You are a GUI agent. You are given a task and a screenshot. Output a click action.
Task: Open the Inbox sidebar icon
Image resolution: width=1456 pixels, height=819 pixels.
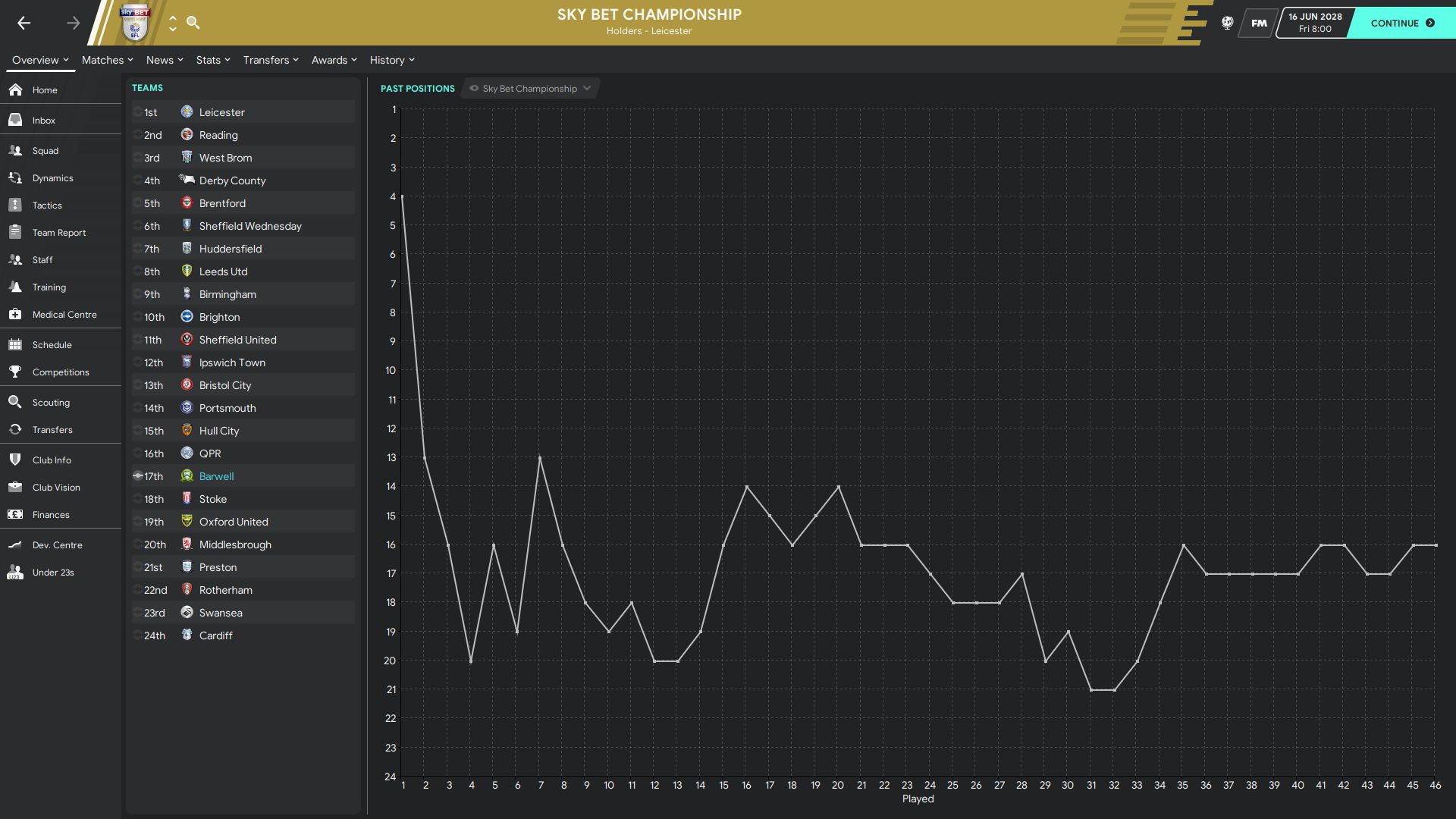(15, 120)
